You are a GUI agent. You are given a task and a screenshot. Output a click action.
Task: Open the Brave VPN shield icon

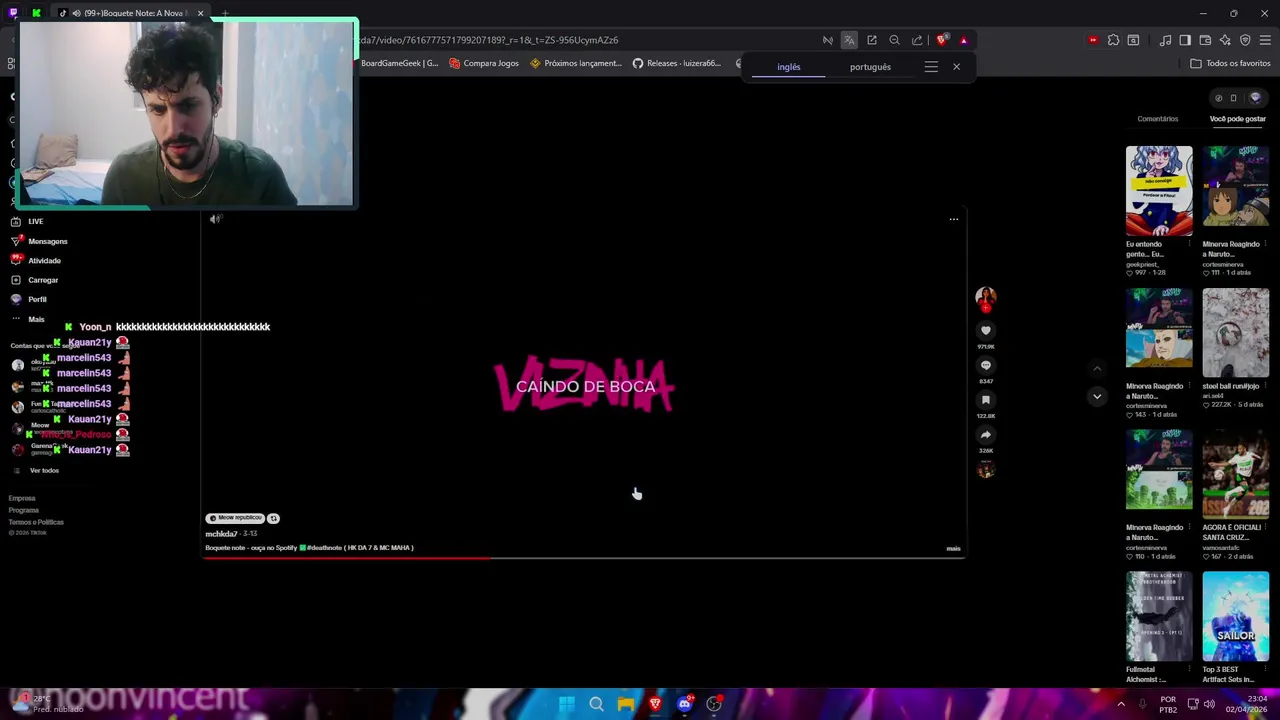click(1245, 40)
